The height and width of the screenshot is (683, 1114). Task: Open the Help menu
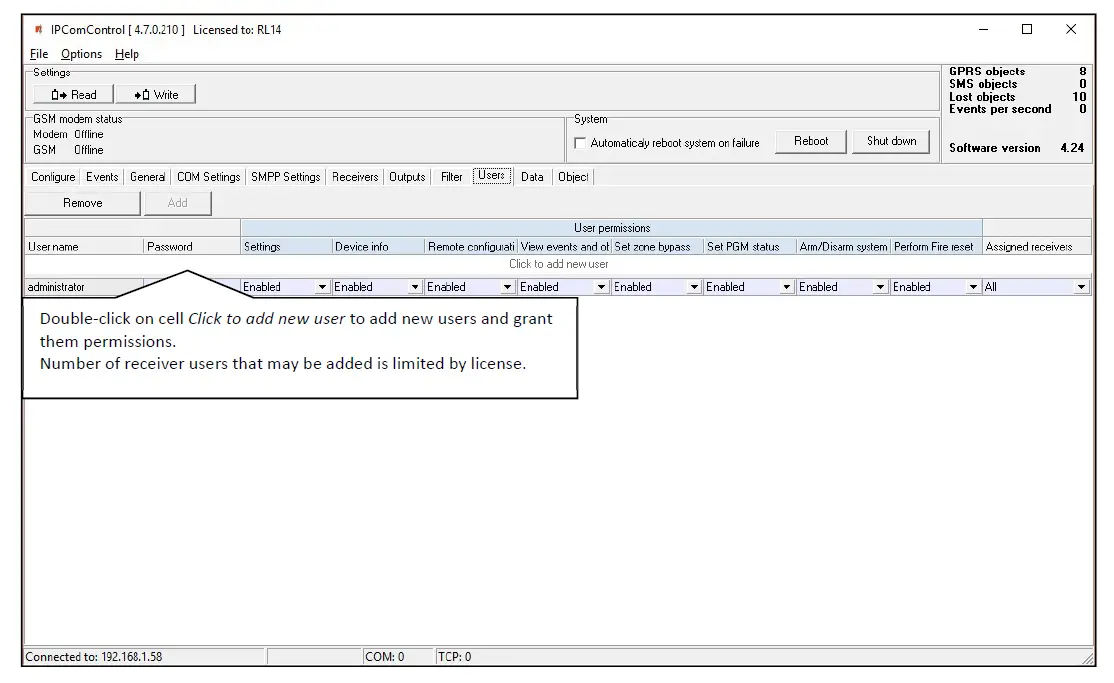click(126, 54)
